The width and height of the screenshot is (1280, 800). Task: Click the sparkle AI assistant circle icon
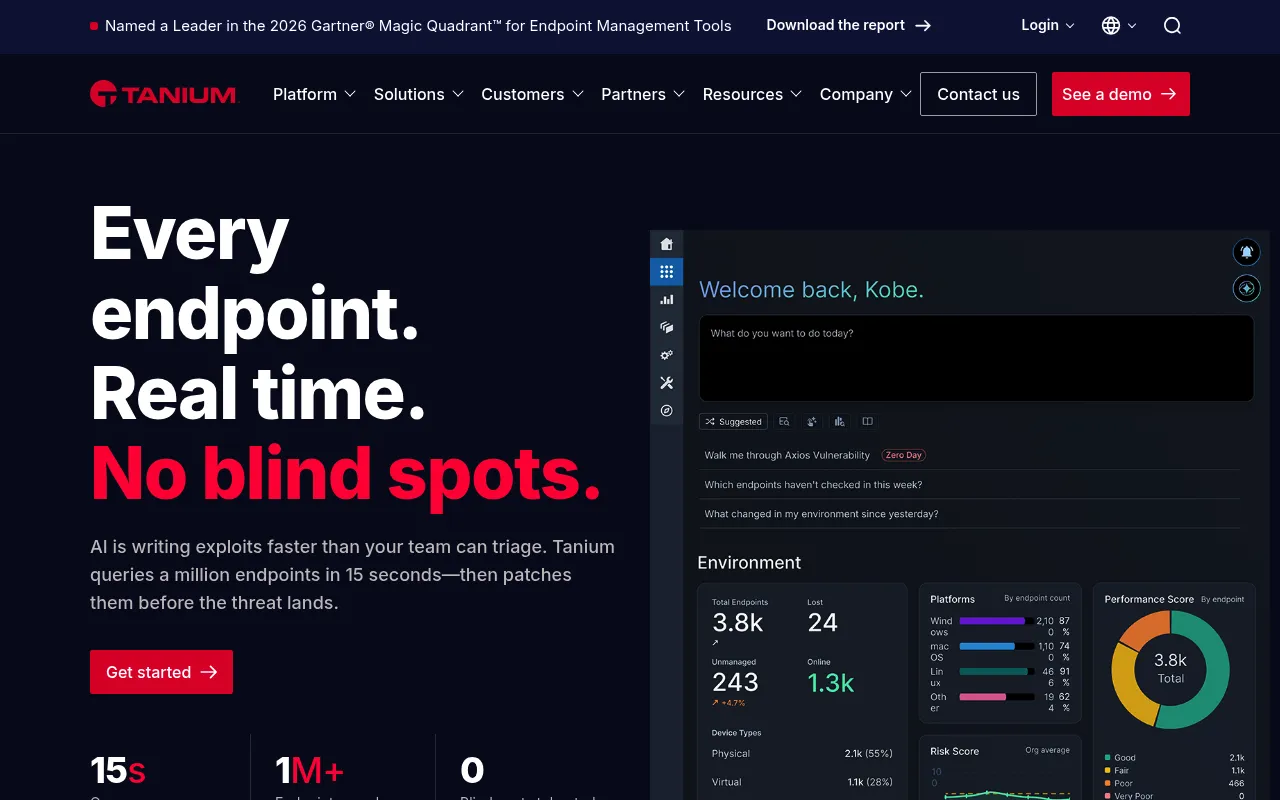(1247, 289)
